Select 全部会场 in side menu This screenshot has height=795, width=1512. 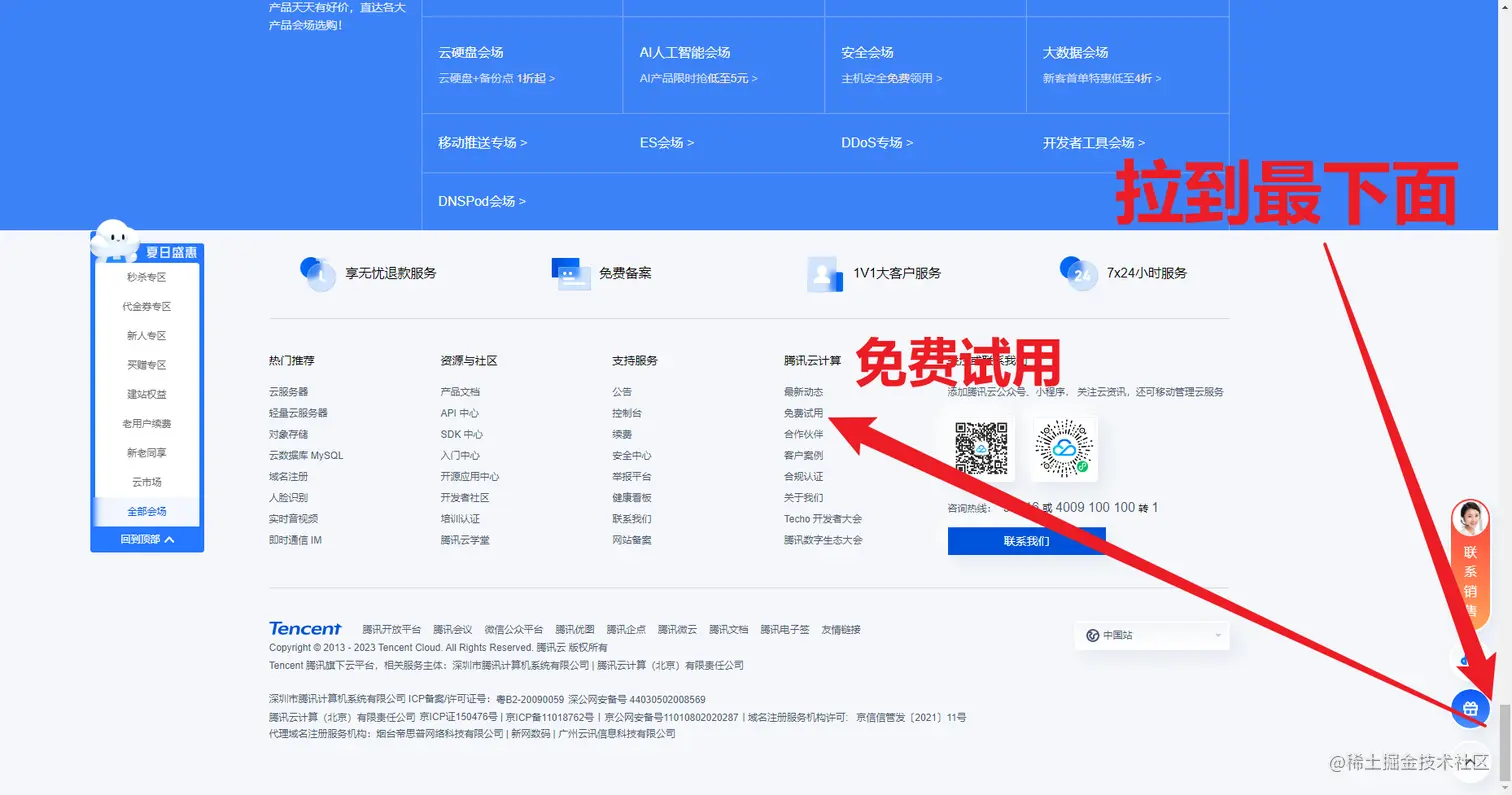pyautogui.click(x=147, y=511)
